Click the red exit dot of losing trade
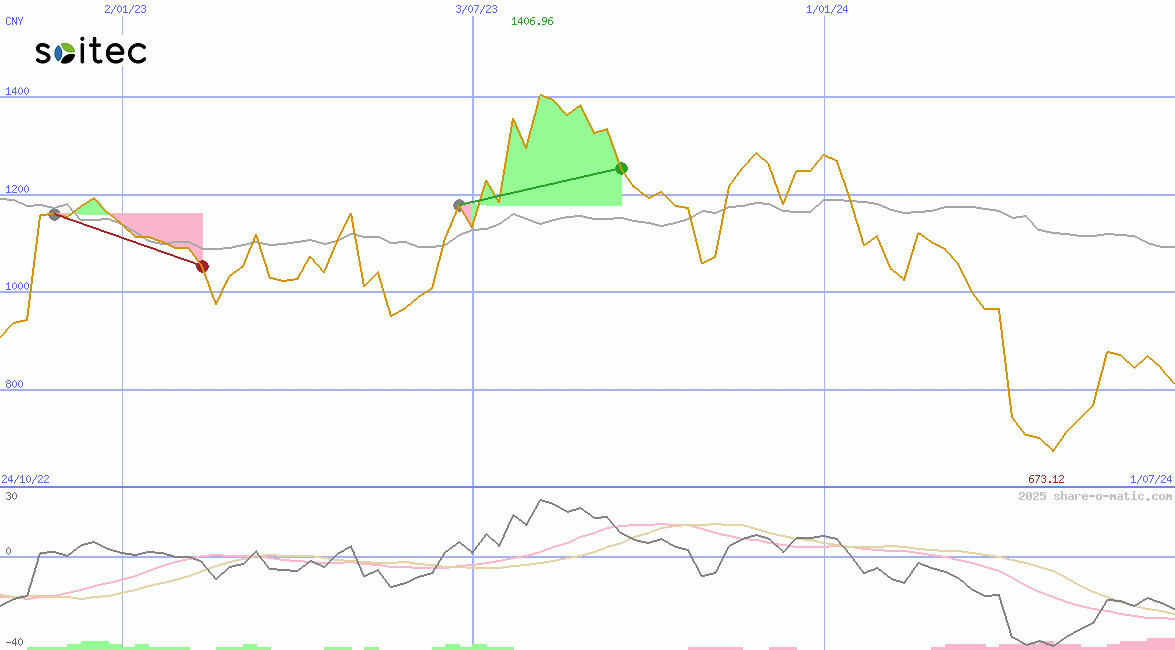The image size is (1175, 650). 202,266
